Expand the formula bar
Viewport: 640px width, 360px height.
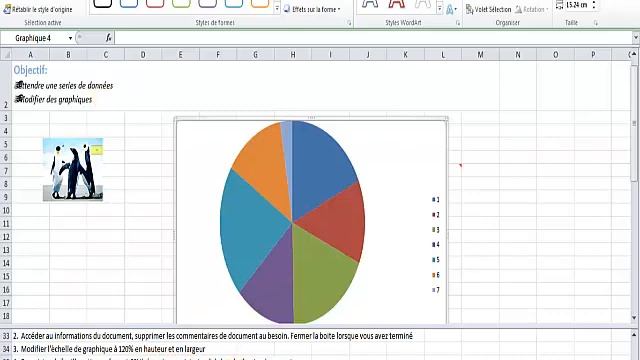pos(635,38)
